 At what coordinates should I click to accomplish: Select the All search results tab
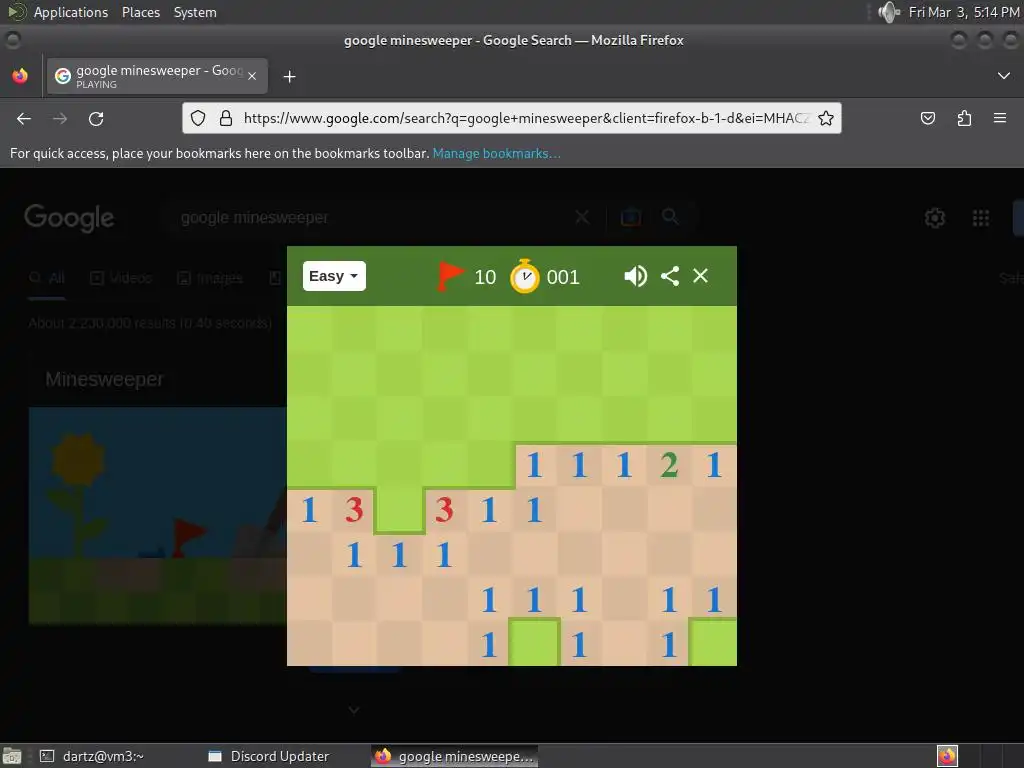click(47, 278)
